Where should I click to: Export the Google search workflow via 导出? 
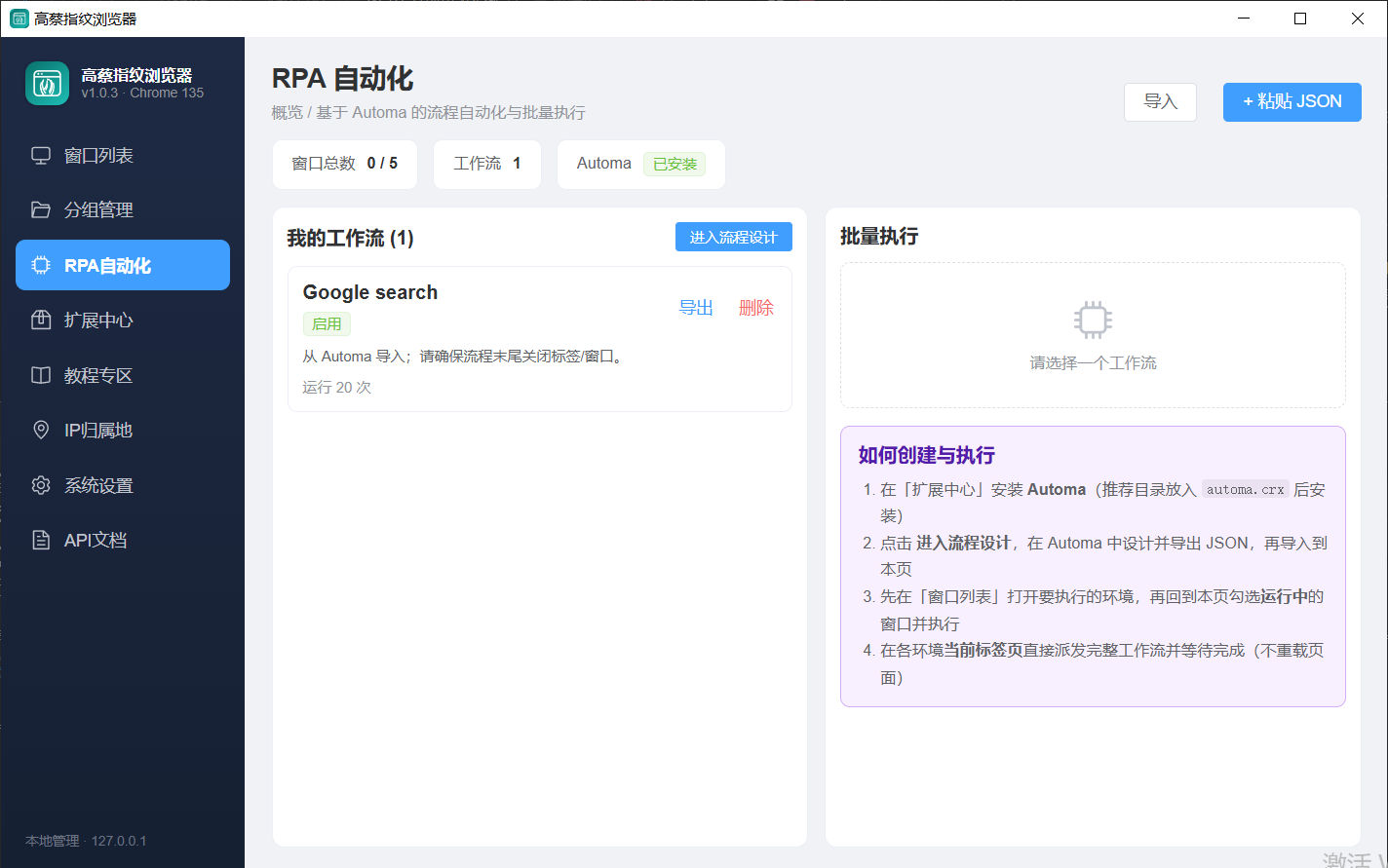coord(696,308)
